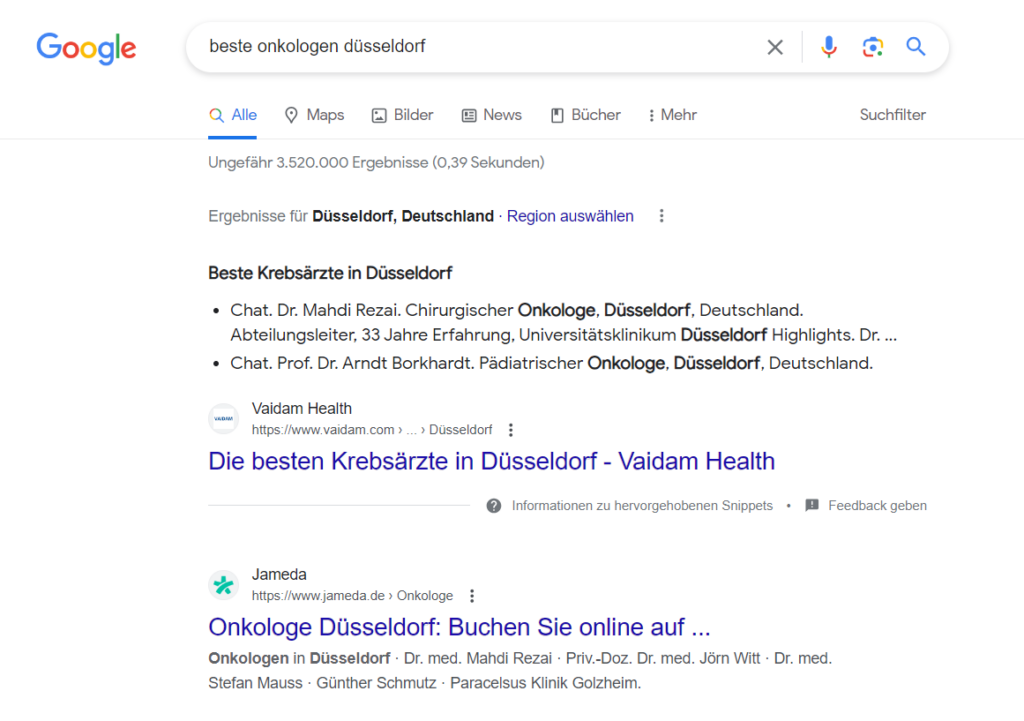This screenshot has height=721, width=1024.
Task: Click the Jameda site favicon
Action: pyautogui.click(x=223, y=585)
